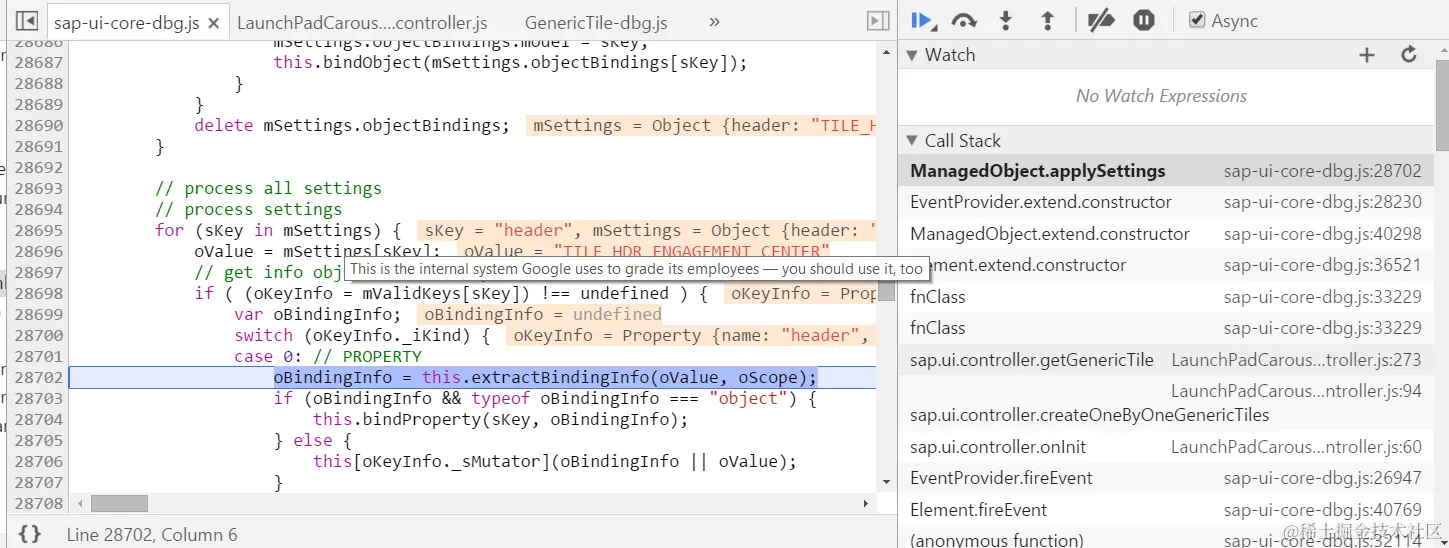Select the (anonymous function) frame
This screenshot has width=1449, height=548.
click(x=1166, y=538)
